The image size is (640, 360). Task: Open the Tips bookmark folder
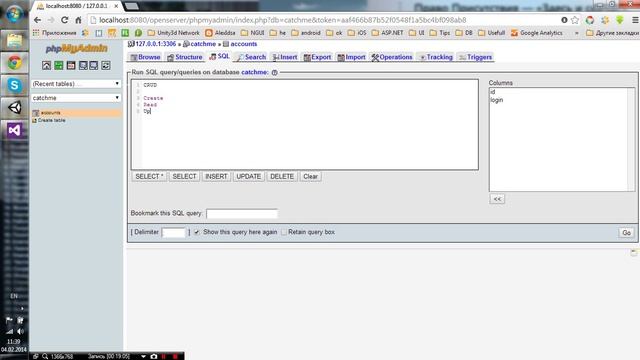440,33
